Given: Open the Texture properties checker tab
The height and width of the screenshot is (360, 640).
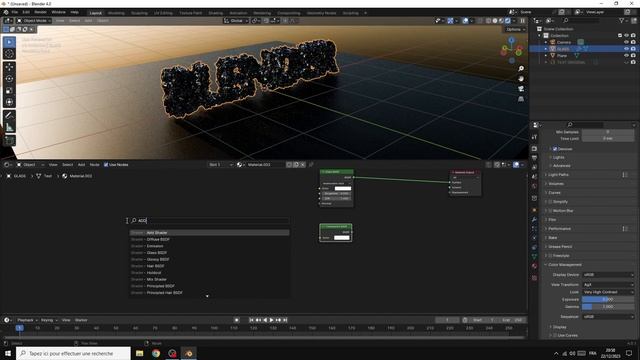Looking at the screenshot, I should click(x=534, y=278).
